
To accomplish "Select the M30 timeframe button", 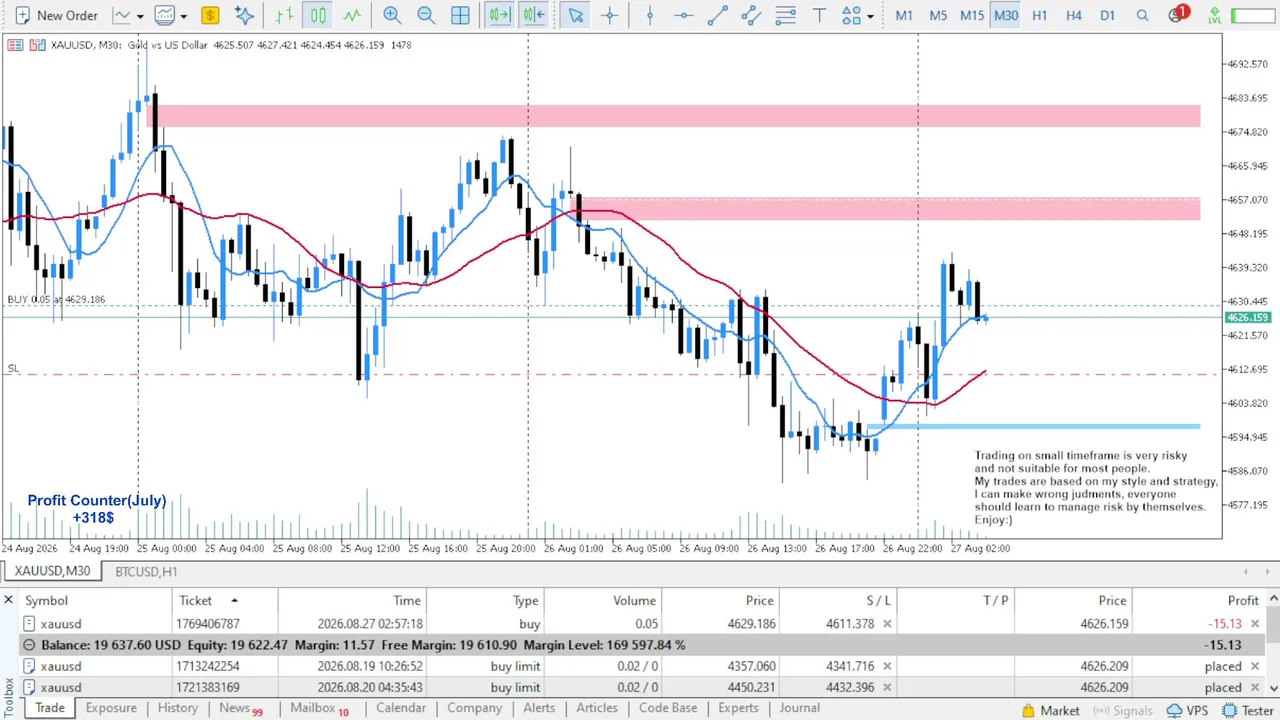I will (x=1006, y=15).
